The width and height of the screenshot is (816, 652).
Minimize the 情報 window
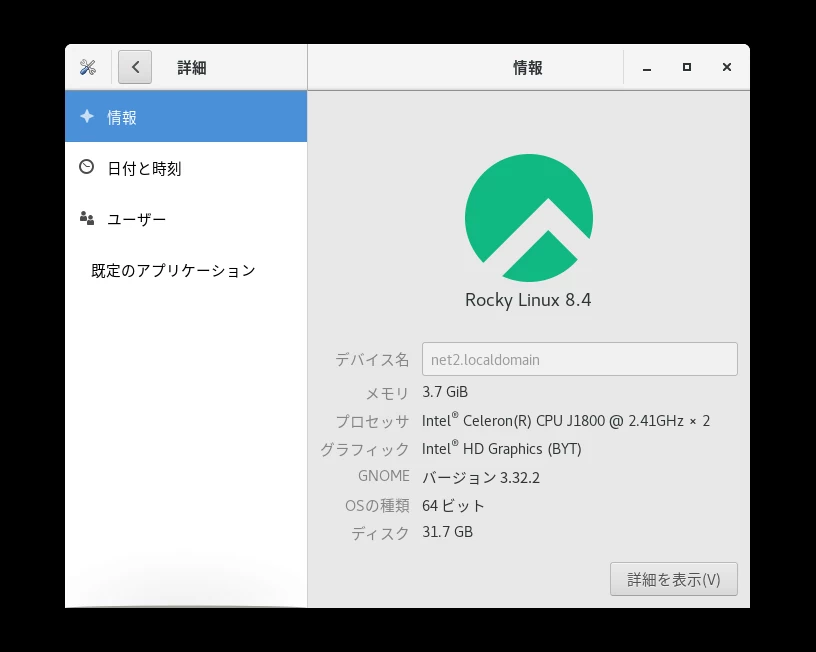(647, 68)
